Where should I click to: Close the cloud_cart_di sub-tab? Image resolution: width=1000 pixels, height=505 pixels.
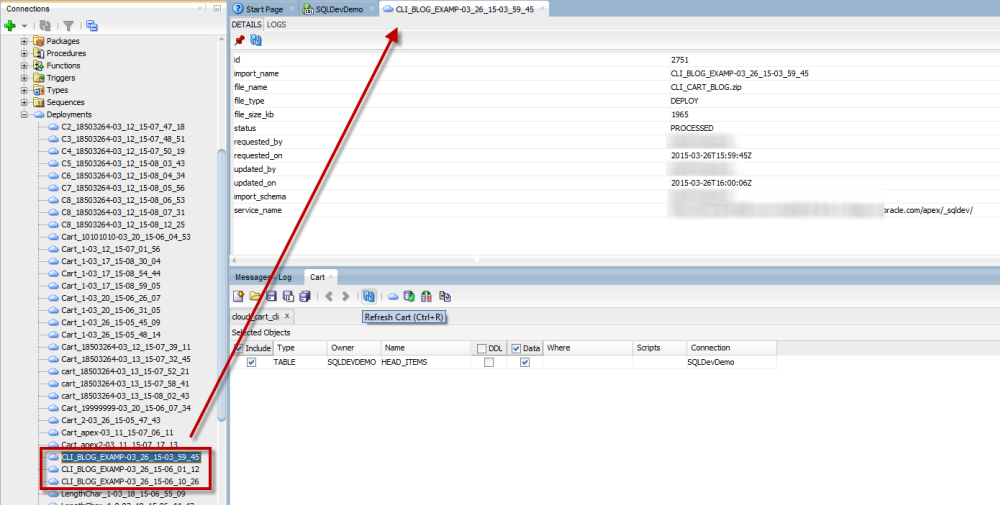pyautogui.click(x=287, y=316)
